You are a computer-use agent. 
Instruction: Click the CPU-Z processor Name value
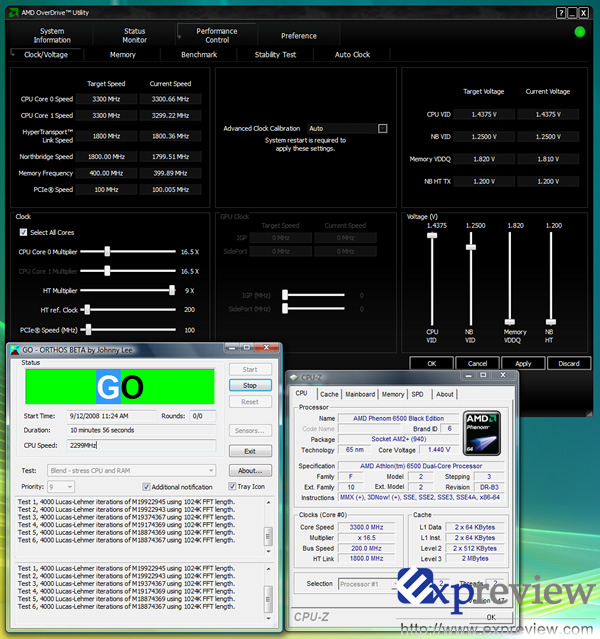398,419
